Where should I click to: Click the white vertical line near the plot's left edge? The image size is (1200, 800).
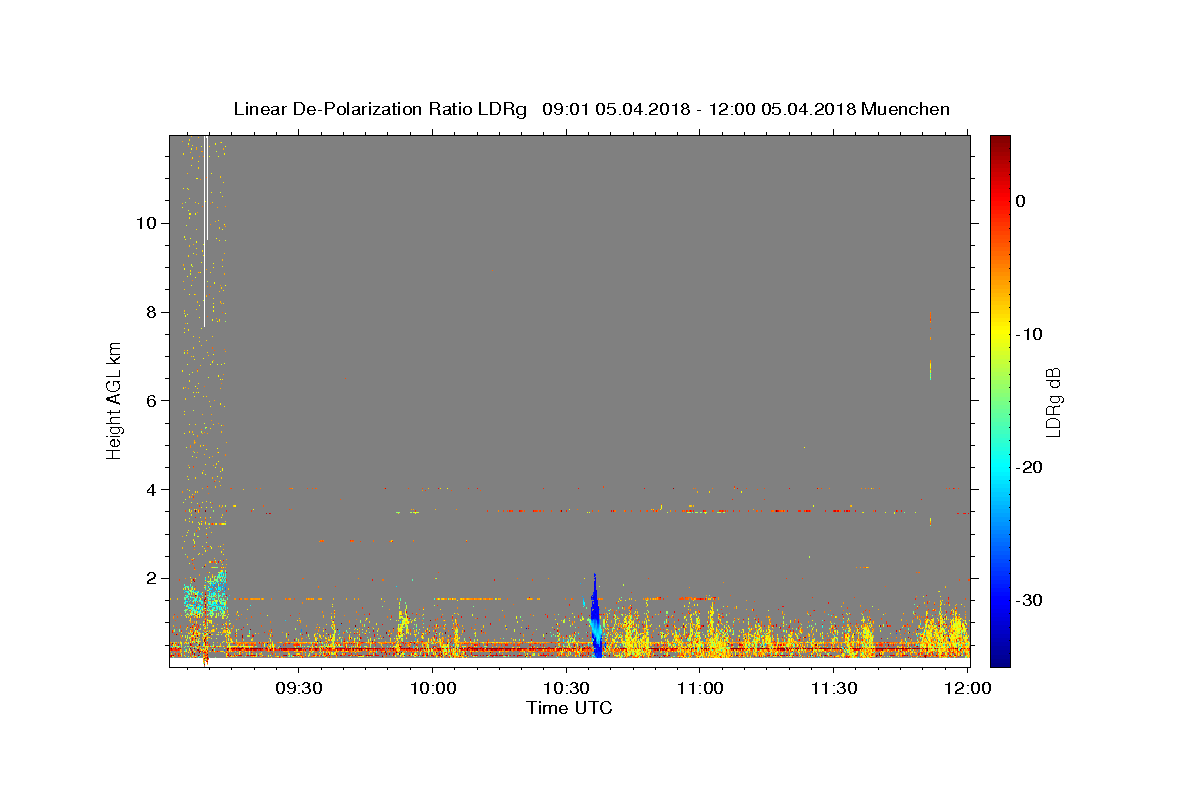tap(205, 230)
